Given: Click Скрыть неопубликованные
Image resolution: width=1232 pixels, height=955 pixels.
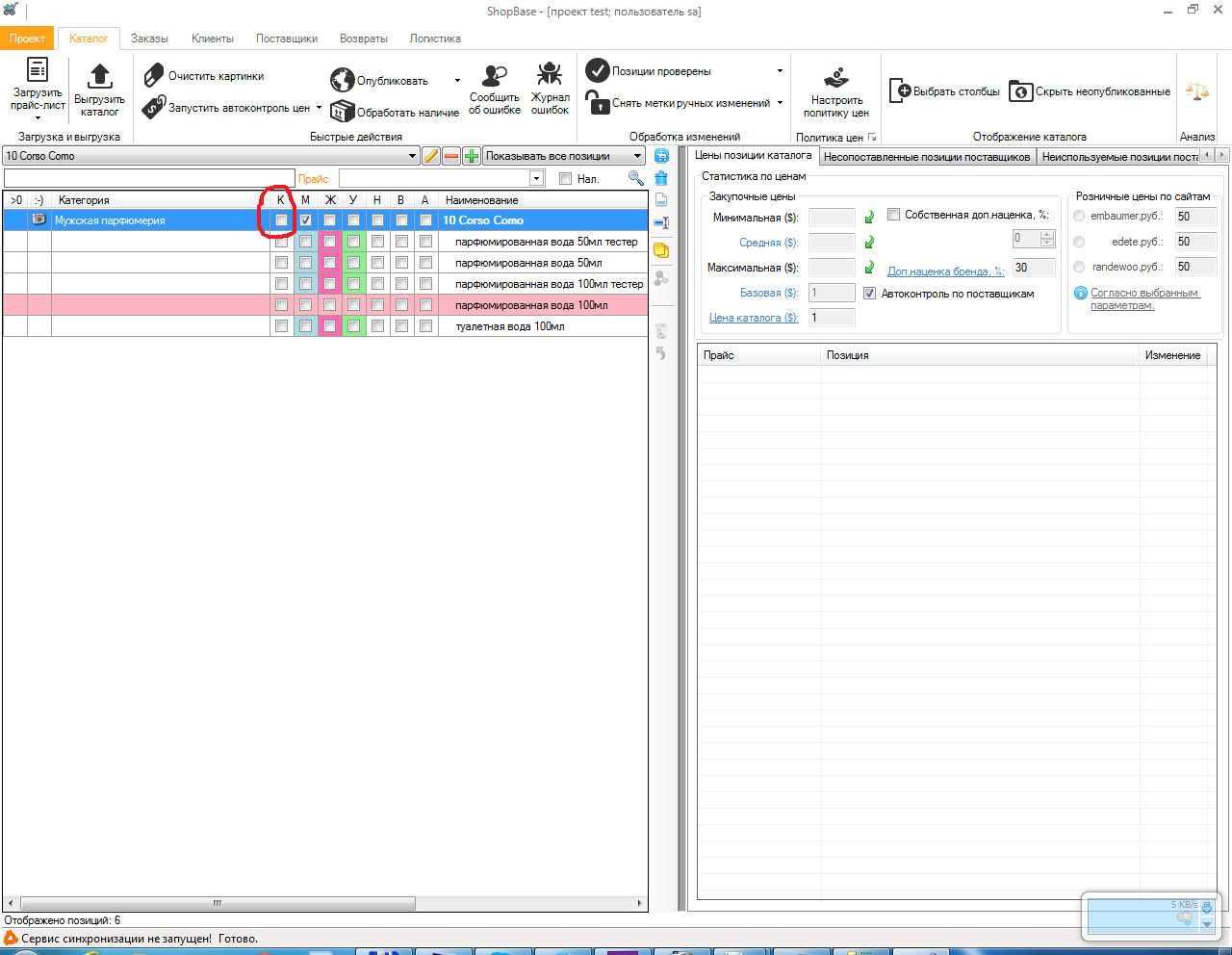Looking at the screenshot, I should click(1090, 91).
